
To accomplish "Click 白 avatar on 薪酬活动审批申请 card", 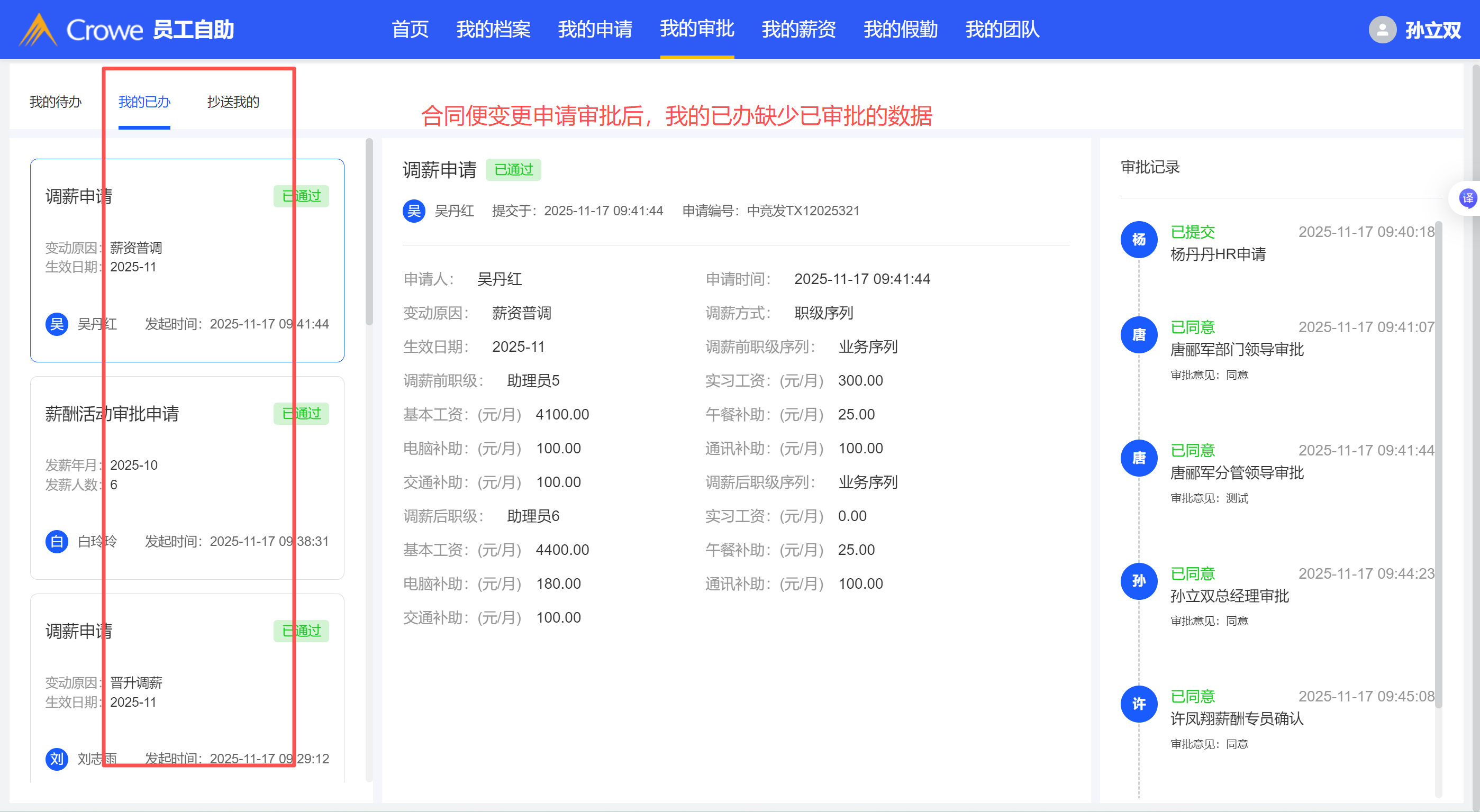I will click(x=56, y=541).
